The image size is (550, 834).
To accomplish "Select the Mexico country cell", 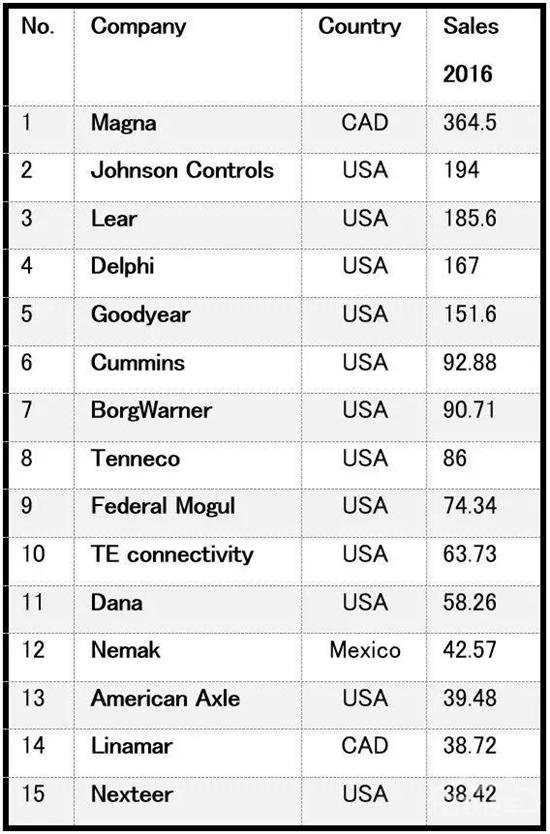I will [x=365, y=650].
